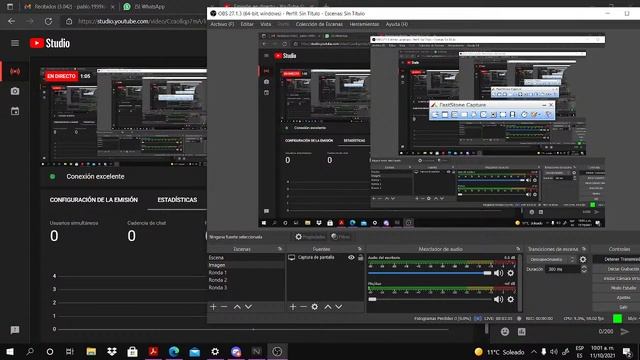Open Windows Start menu

click(x=10, y=351)
